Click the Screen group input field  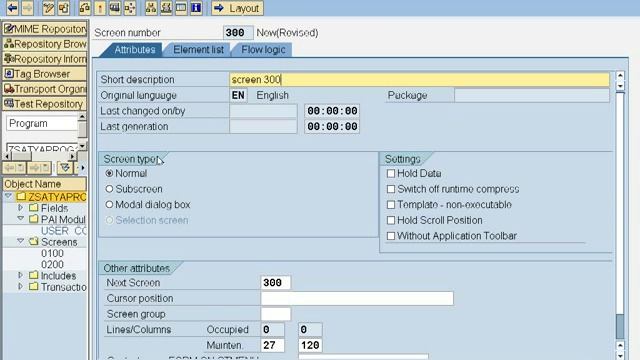[x=276, y=314]
